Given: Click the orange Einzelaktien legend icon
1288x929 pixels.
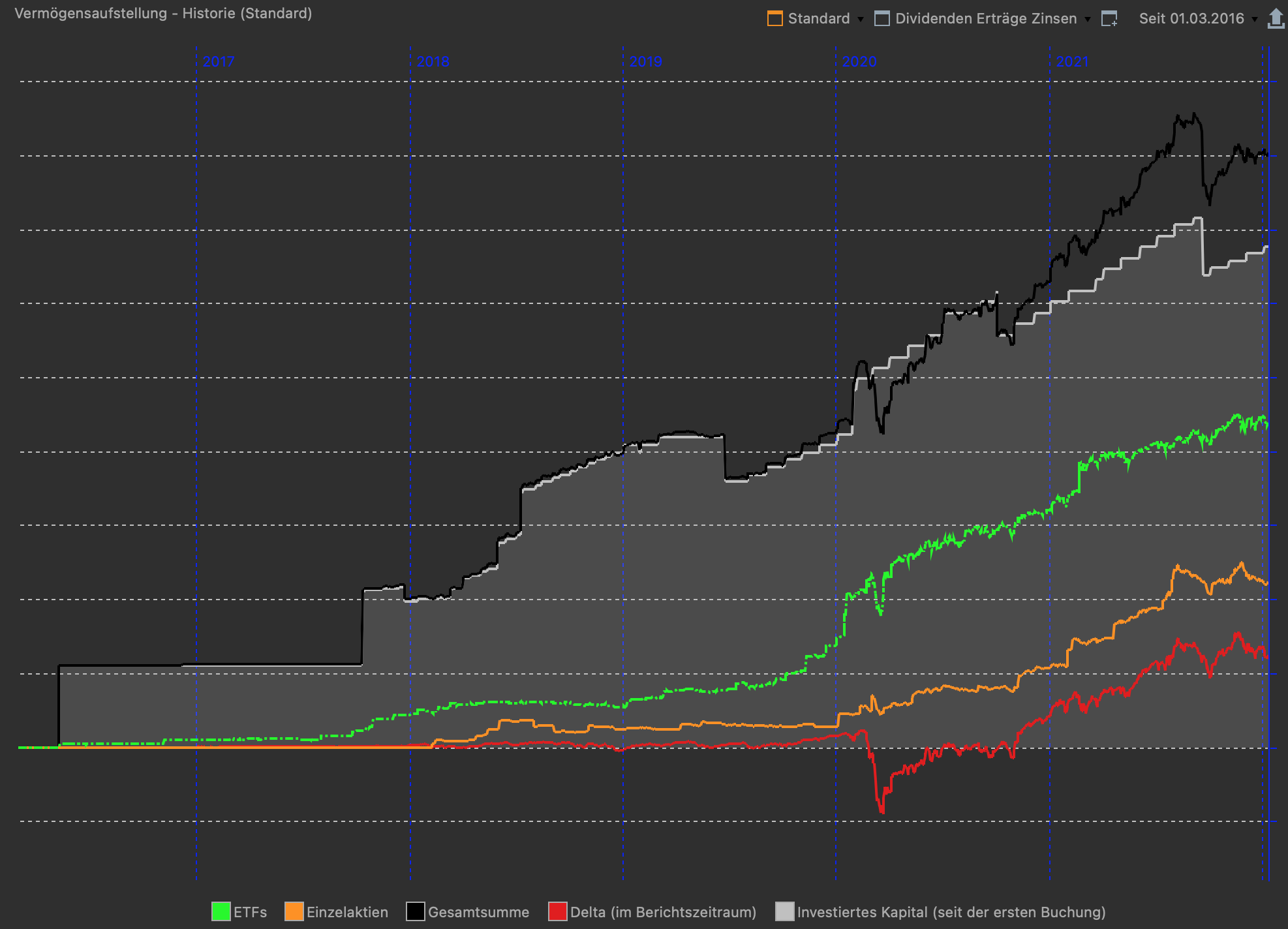Looking at the screenshot, I should coord(294,911).
